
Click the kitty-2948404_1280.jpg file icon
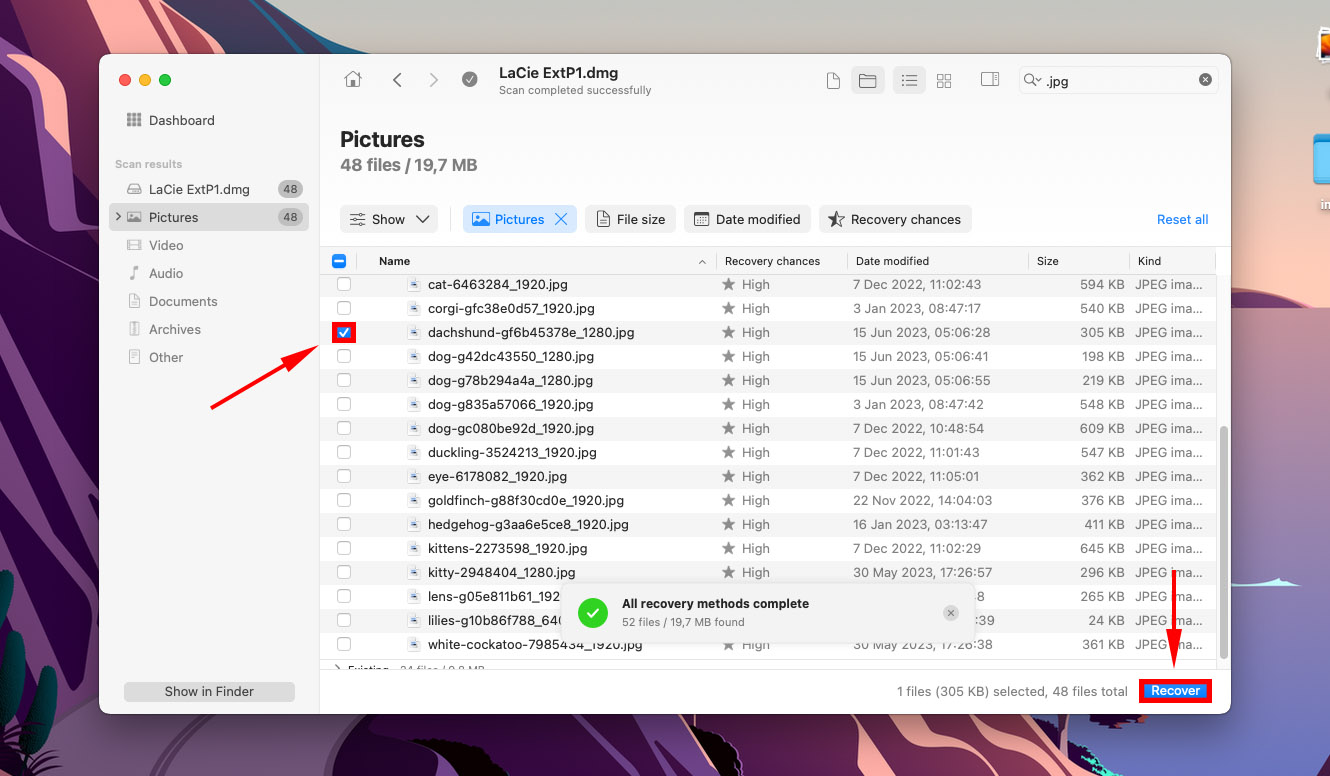tap(414, 572)
